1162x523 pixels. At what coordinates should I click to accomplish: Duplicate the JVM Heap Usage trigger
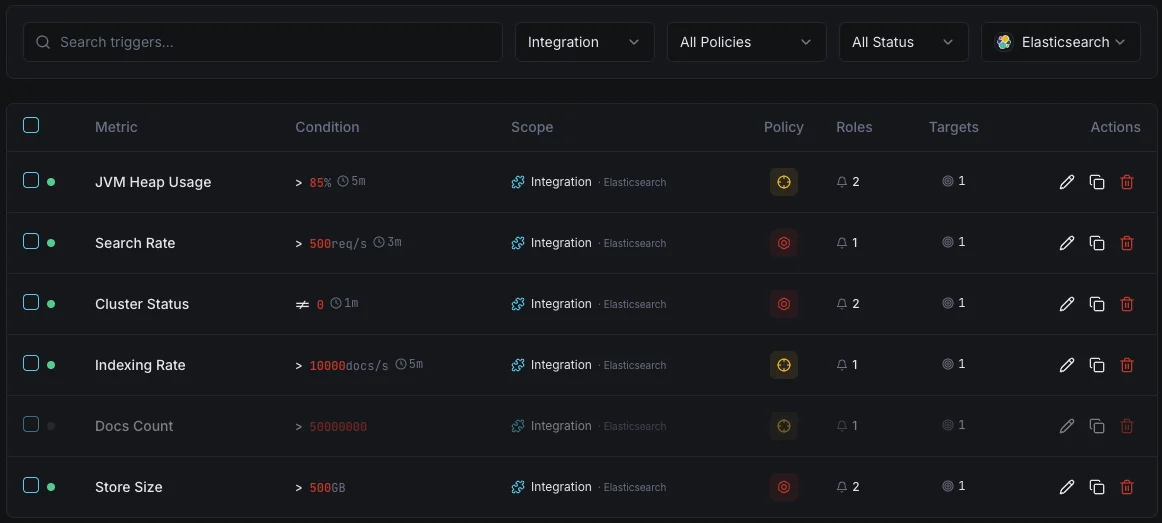pos(1097,182)
